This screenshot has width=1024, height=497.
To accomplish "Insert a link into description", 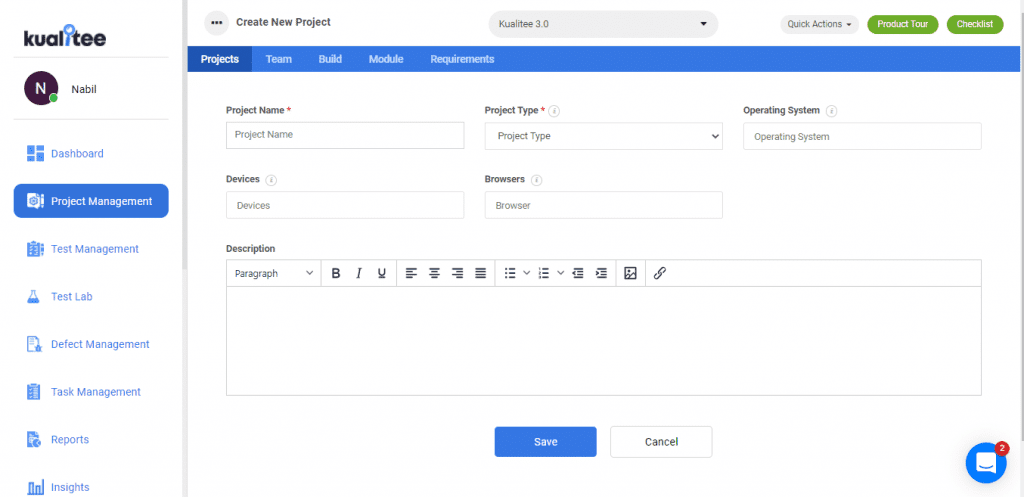I will (660, 274).
